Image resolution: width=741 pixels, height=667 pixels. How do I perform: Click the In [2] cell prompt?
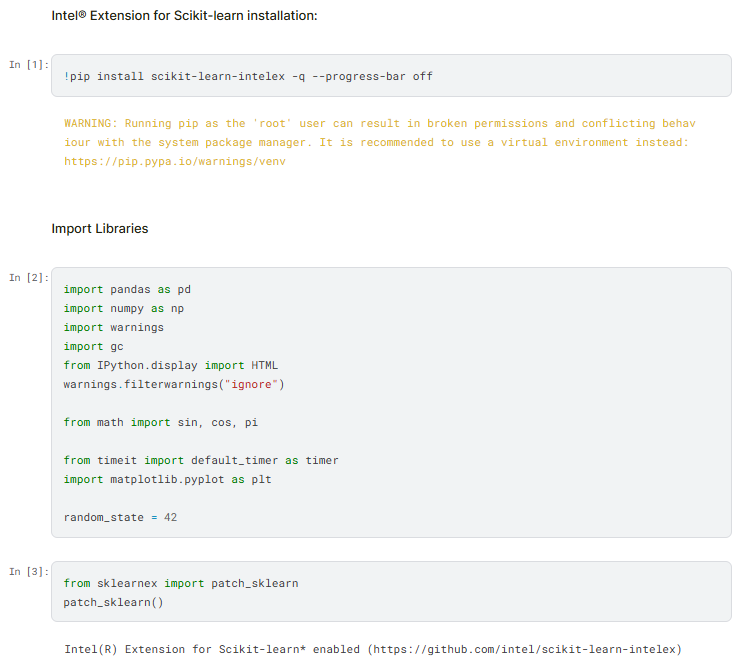coord(28,278)
